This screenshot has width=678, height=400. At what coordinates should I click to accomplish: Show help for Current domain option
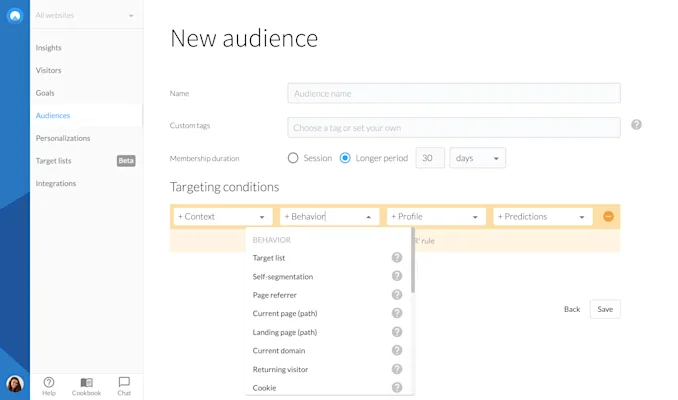click(x=397, y=350)
